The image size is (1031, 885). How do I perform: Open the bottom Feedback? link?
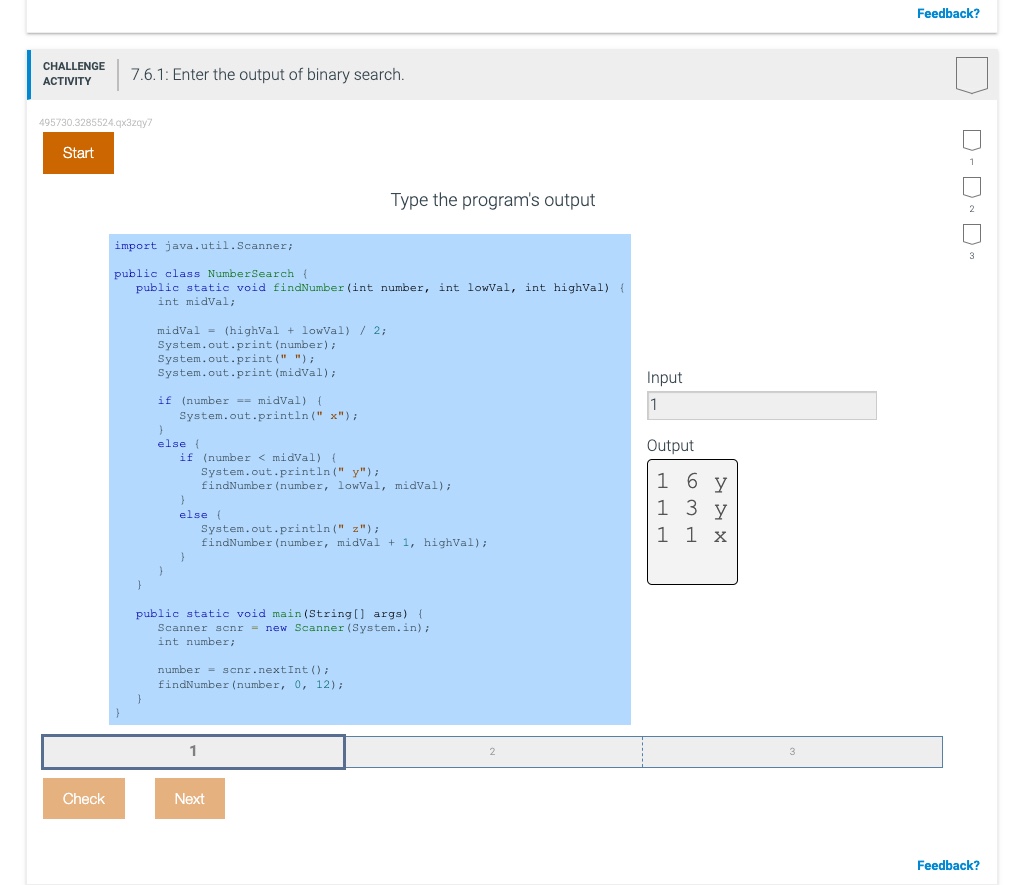coord(948,864)
